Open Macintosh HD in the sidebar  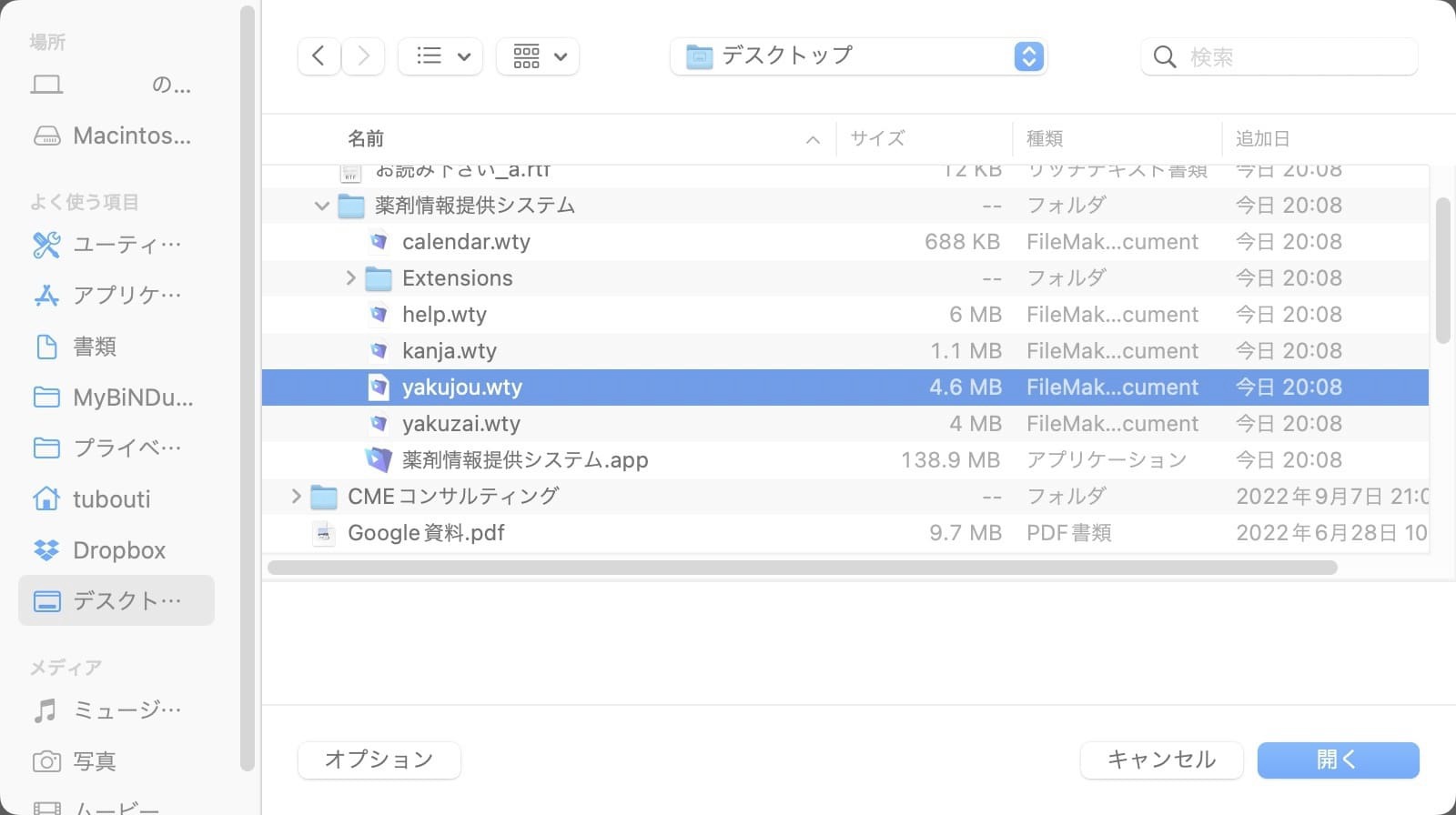coord(116,136)
